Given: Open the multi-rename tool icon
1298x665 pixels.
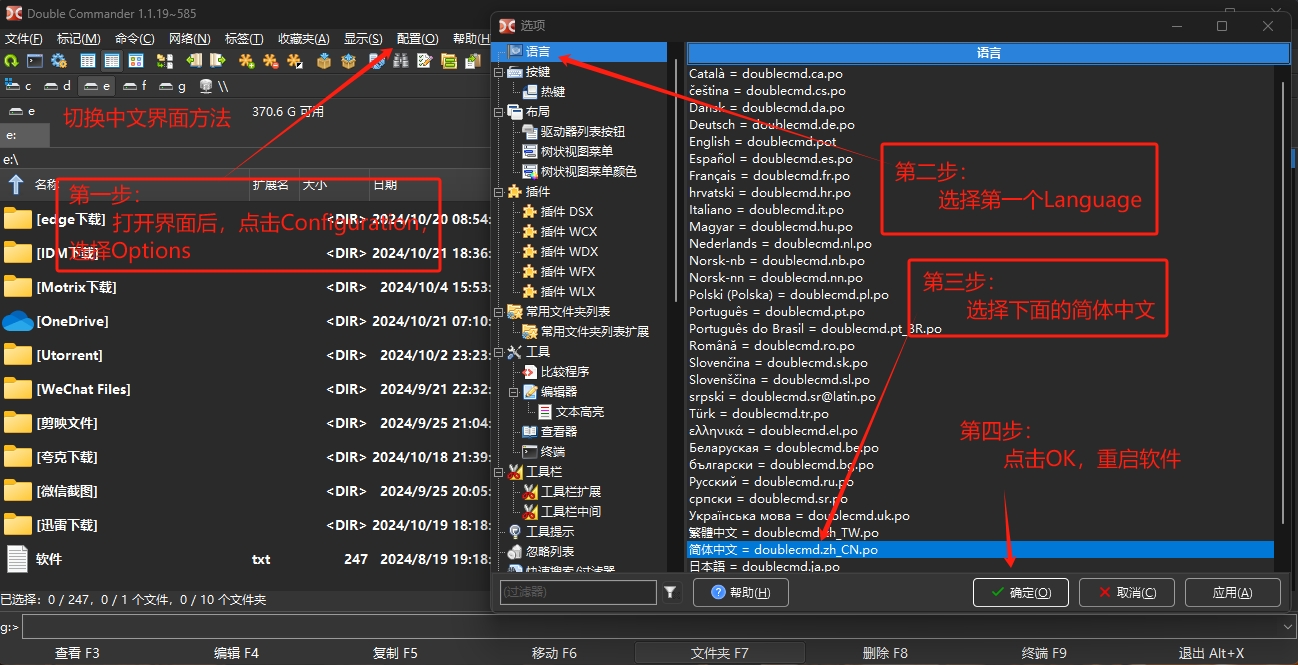Looking at the screenshot, I should point(424,61).
